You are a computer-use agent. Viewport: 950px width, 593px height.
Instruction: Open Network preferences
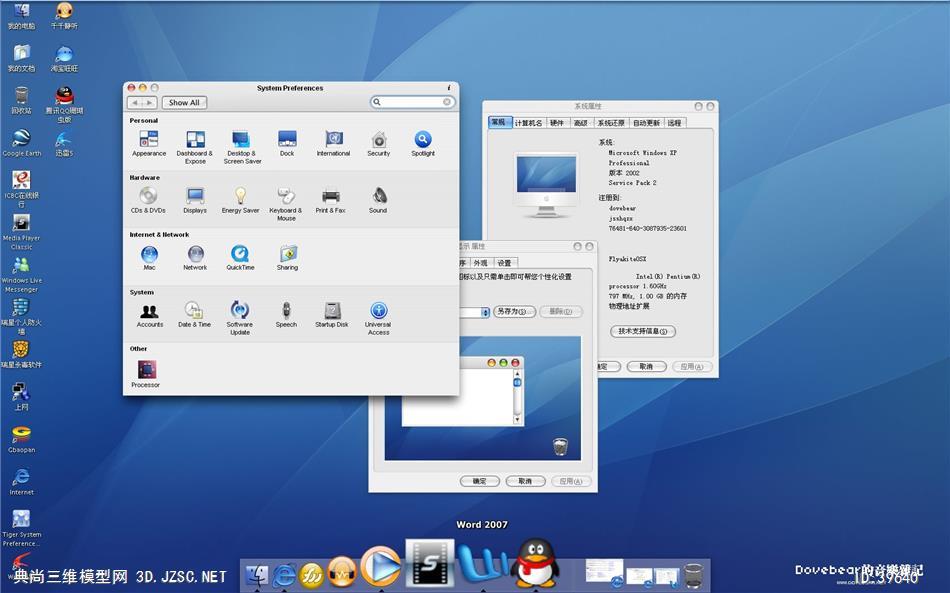pos(195,257)
